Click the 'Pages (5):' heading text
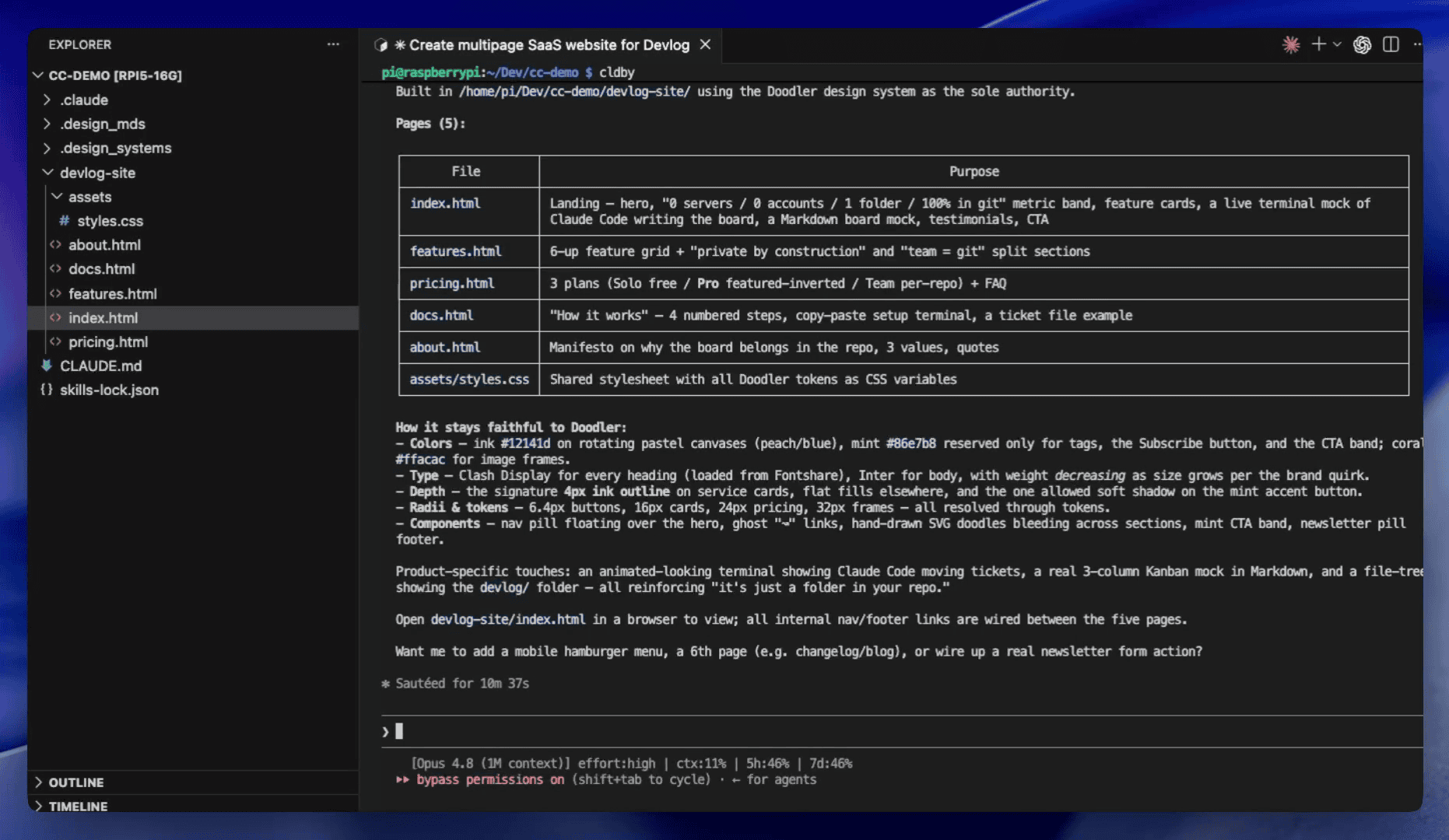 click(430, 123)
